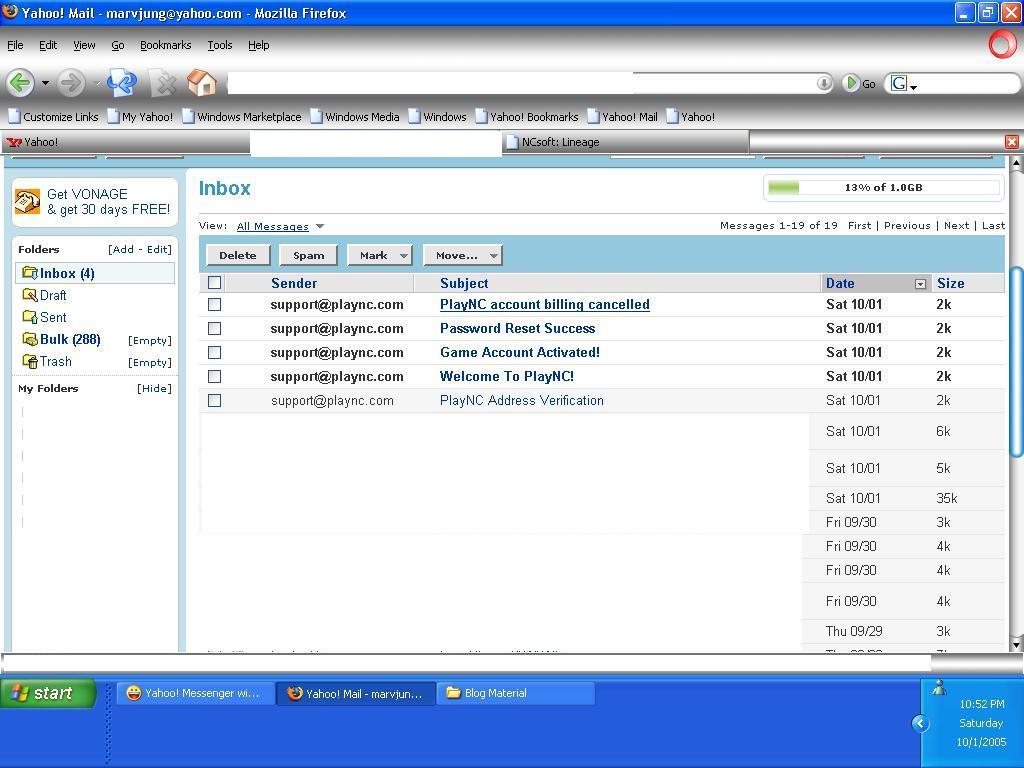
Task: Tick the select-all checkbox in header
Action: pyautogui.click(x=214, y=283)
